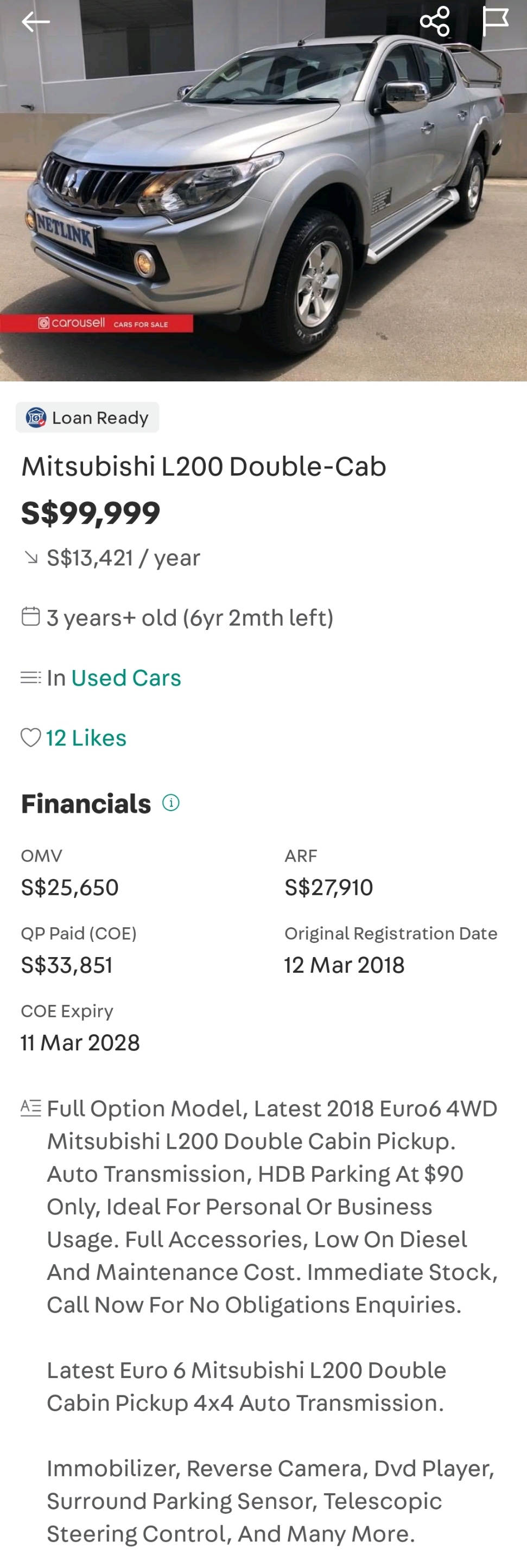Tap the category list icon

pyautogui.click(x=30, y=678)
